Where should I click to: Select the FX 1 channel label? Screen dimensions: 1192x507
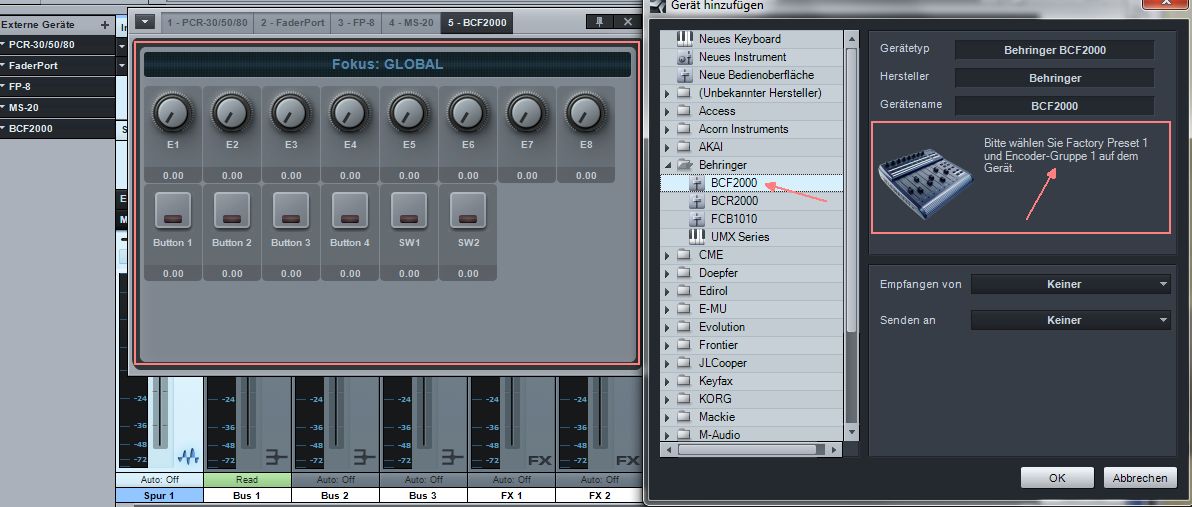pos(511,496)
